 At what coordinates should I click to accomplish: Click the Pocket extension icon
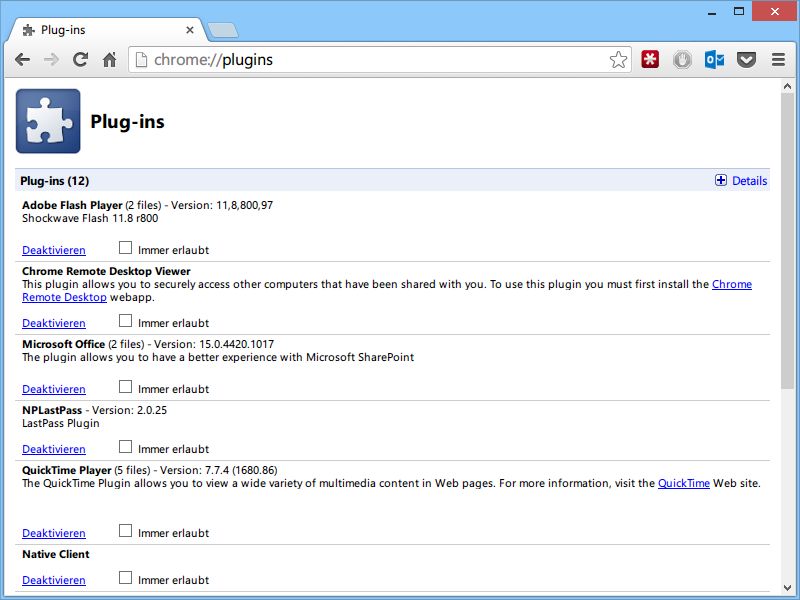746,60
